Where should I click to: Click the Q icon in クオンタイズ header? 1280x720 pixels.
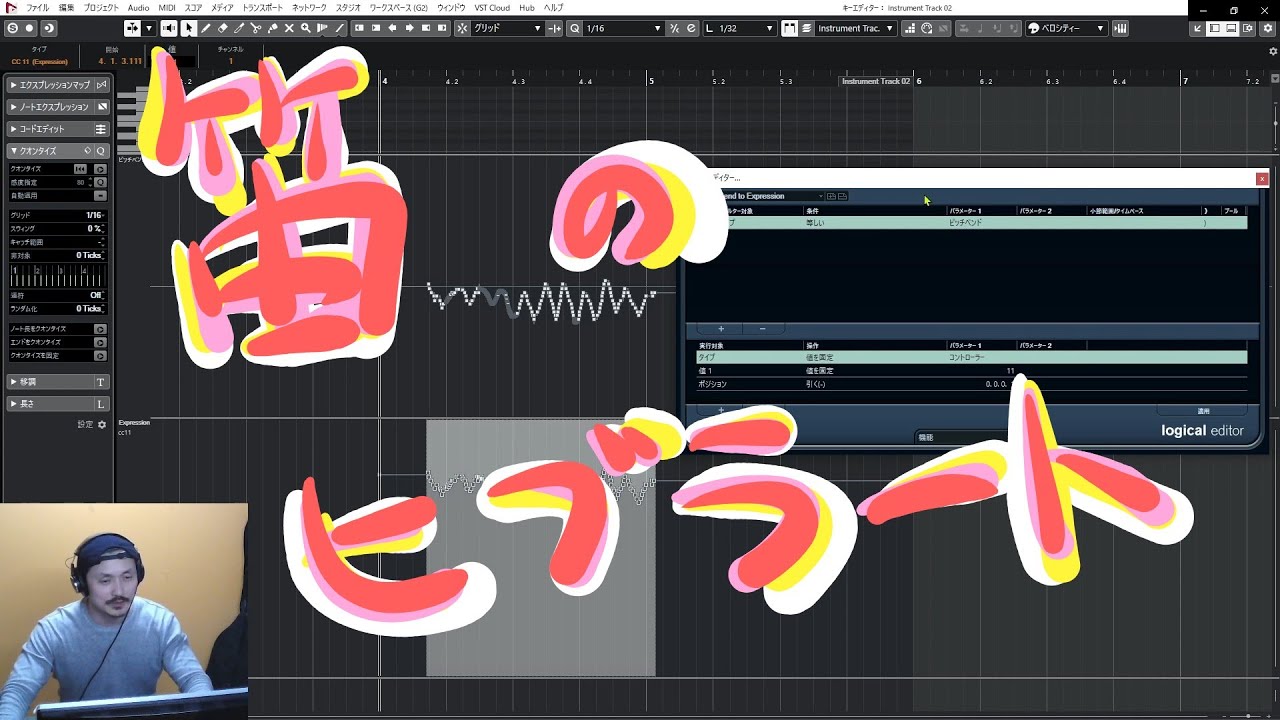pos(100,151)
